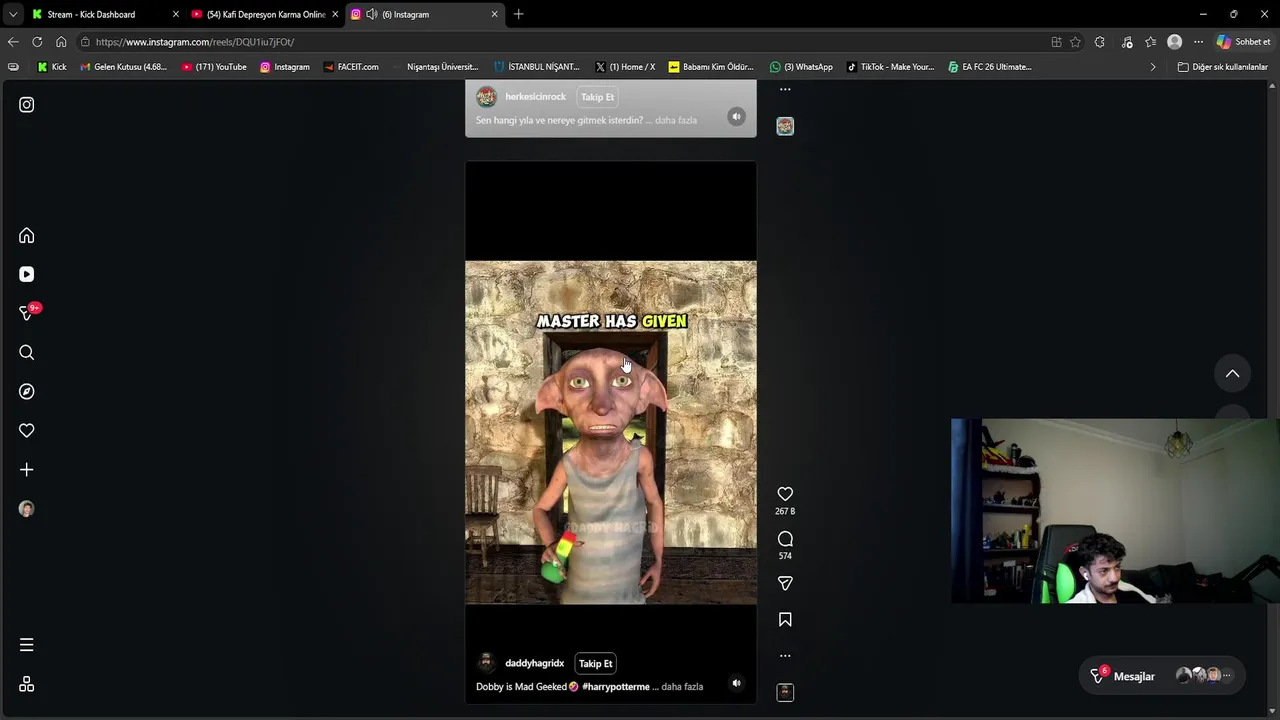Open the Search magnifier in sidebar
Image resolution: width=1280 pixels, height=720 pixels.
click(27, 352)
